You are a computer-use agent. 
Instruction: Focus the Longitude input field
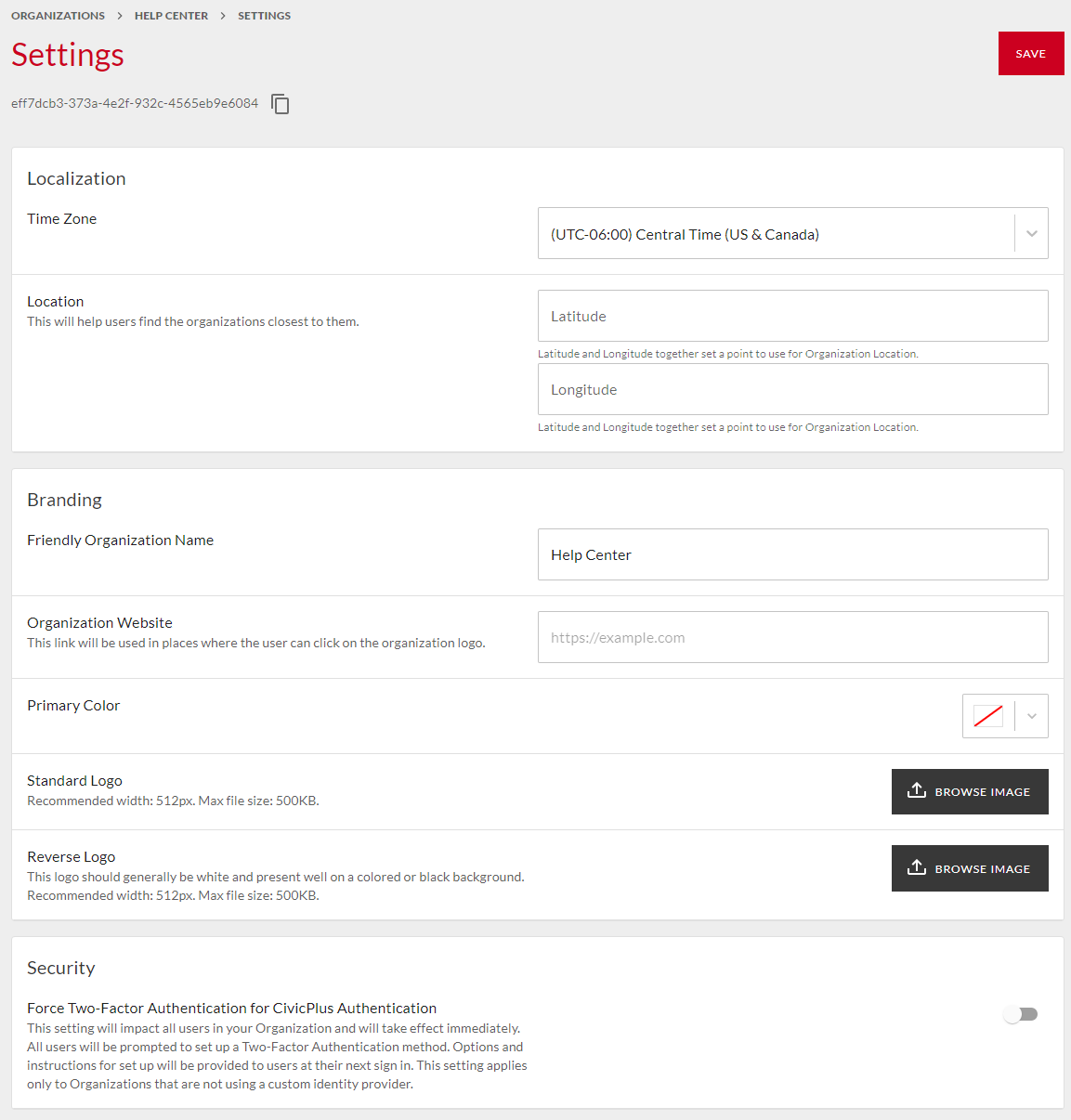[x=793, y=389]
